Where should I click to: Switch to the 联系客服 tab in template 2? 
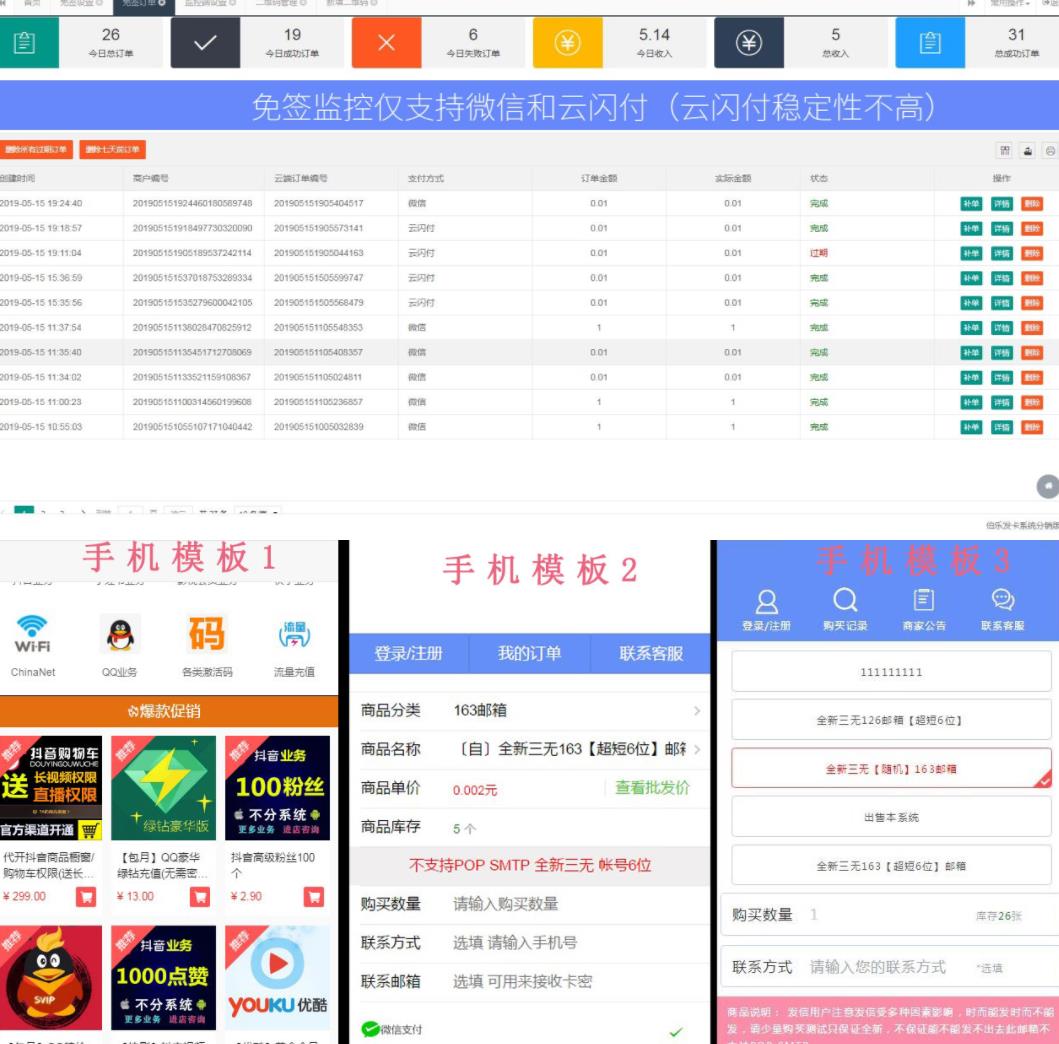point(651,654)
